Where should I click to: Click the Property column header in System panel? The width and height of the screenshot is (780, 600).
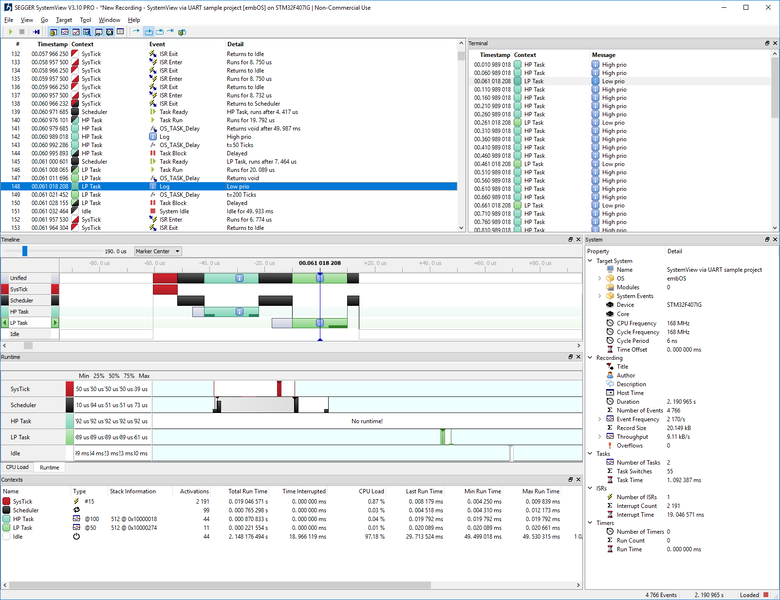(x=597, y=251)
